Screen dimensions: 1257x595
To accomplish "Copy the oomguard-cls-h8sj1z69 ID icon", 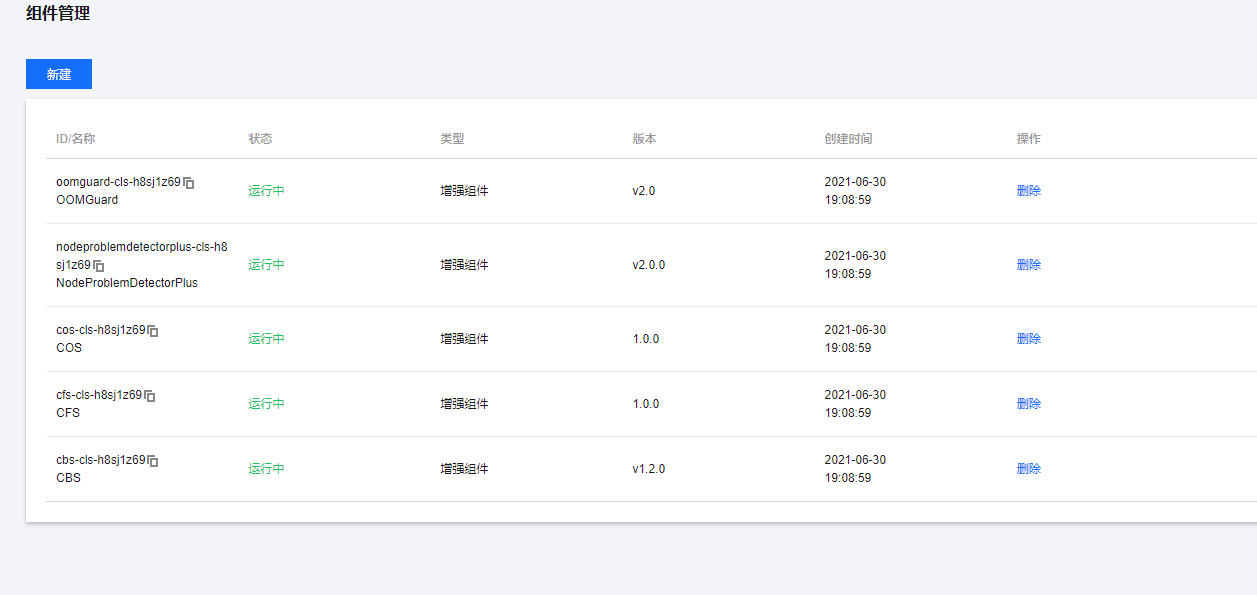I will tap(189, 183).
